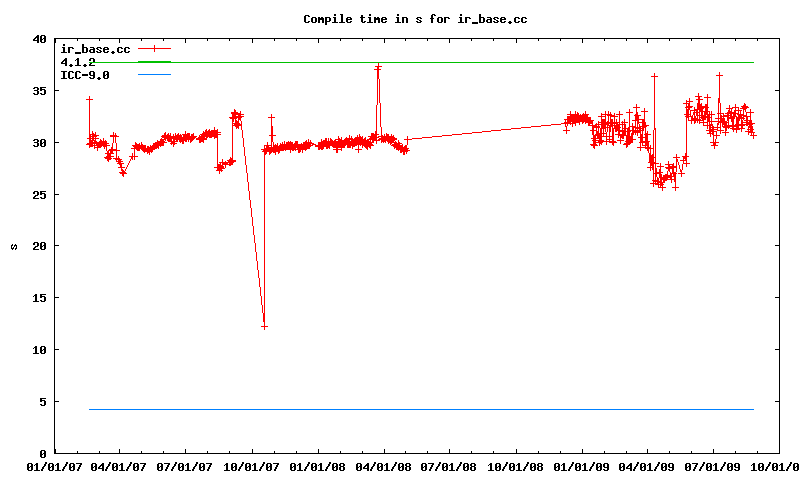
Task: Select the ir_base.cc legend label
Action: pos(95,48)
